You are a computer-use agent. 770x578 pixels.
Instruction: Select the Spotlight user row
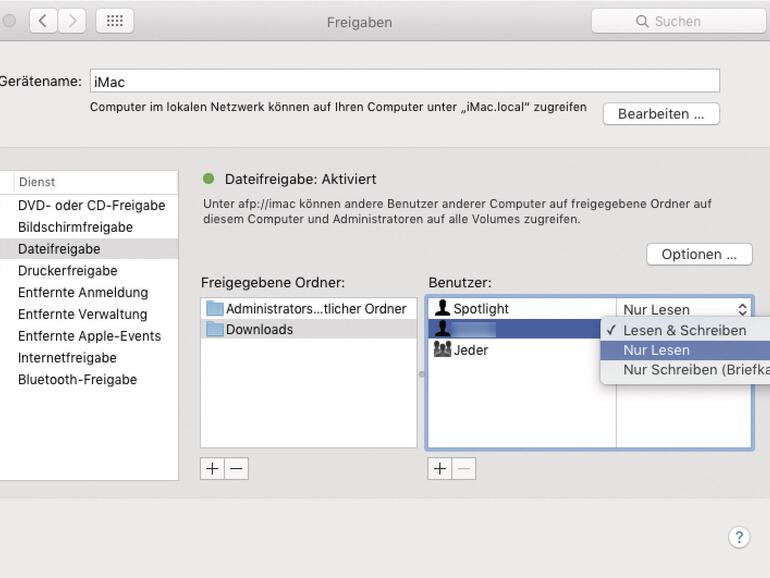click(x=522, y=308)
